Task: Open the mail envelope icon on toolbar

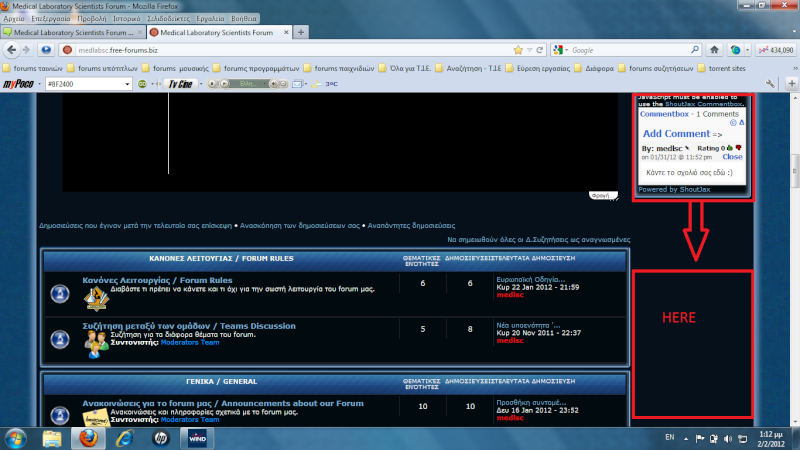Action: pyautogui.click(x=297, y=84)
